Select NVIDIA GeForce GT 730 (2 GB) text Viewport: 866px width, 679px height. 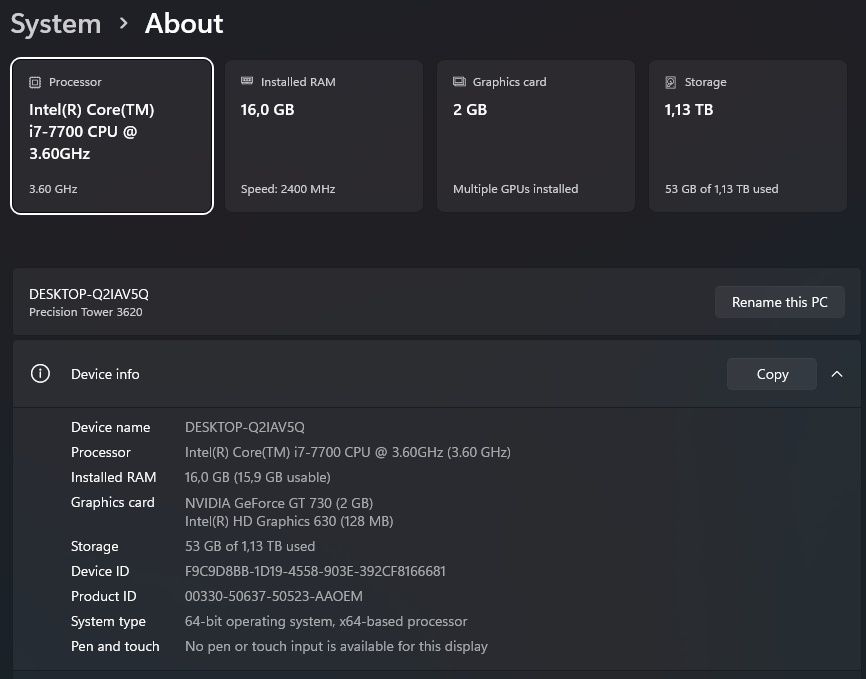(x=279, y=503)
